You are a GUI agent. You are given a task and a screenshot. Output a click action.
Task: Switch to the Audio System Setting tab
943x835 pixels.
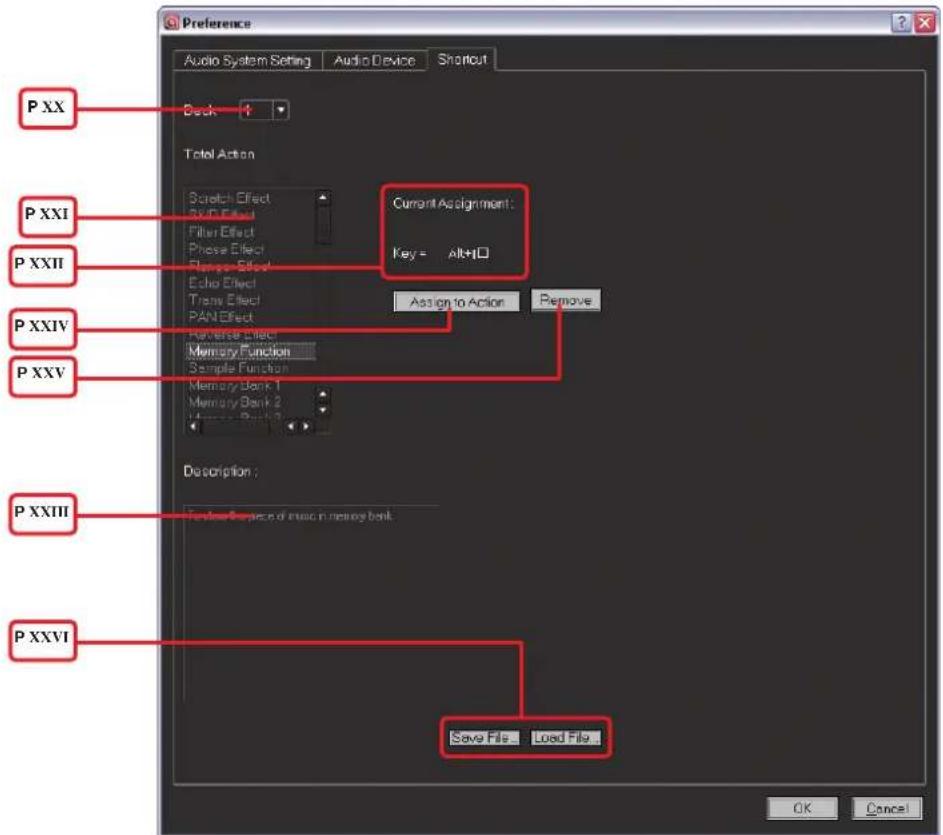coord(247,61)
